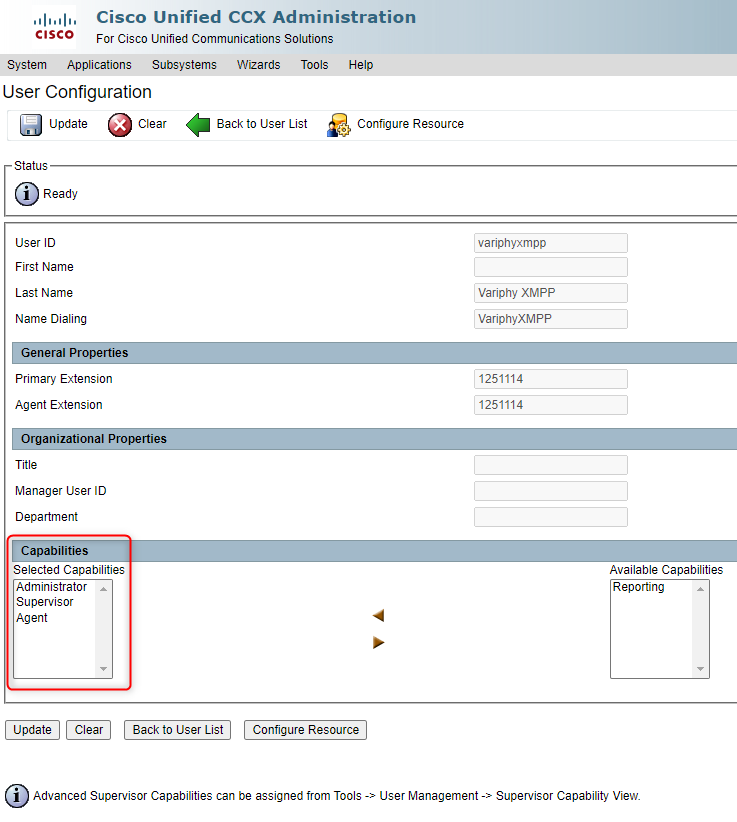Click the Manager User ID field
The image size is (737, 822).
pyautogui.click(x=551, y=491)
